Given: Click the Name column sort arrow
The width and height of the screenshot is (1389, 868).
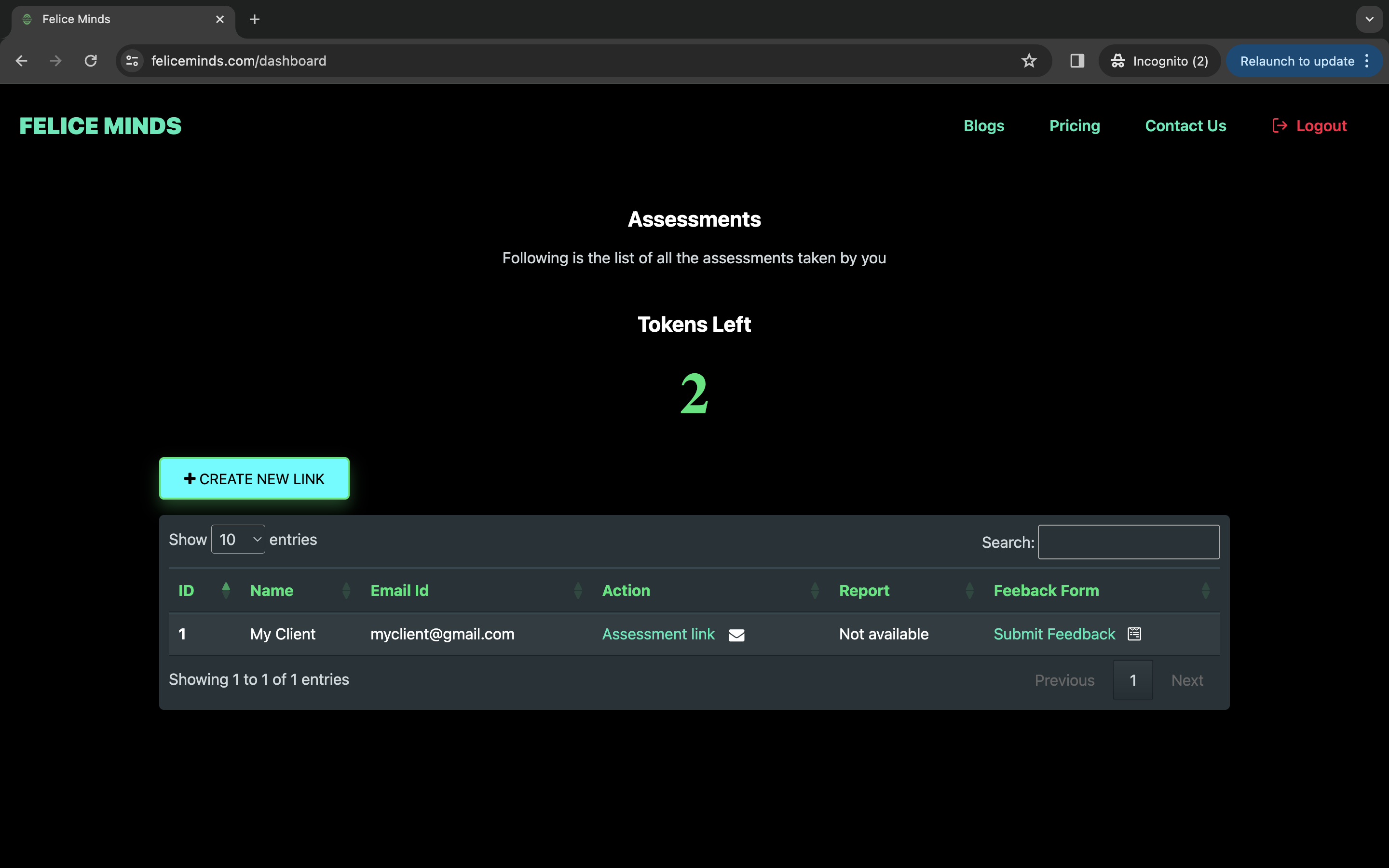Looking at the screenshot, I should 345,590.
